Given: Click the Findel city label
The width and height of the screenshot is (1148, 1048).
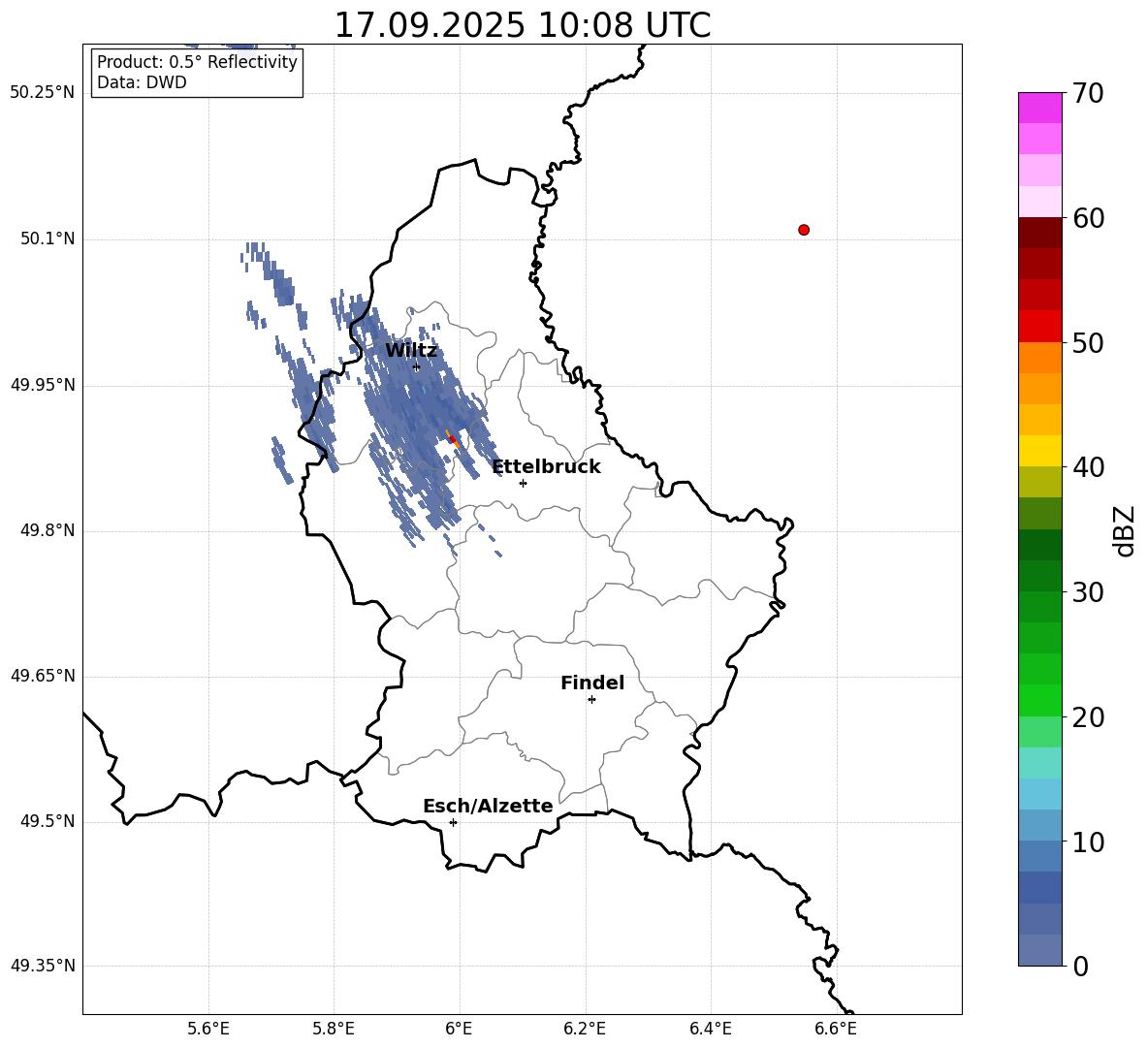Looking at the screenshot, I should click(x=592, y=683).
